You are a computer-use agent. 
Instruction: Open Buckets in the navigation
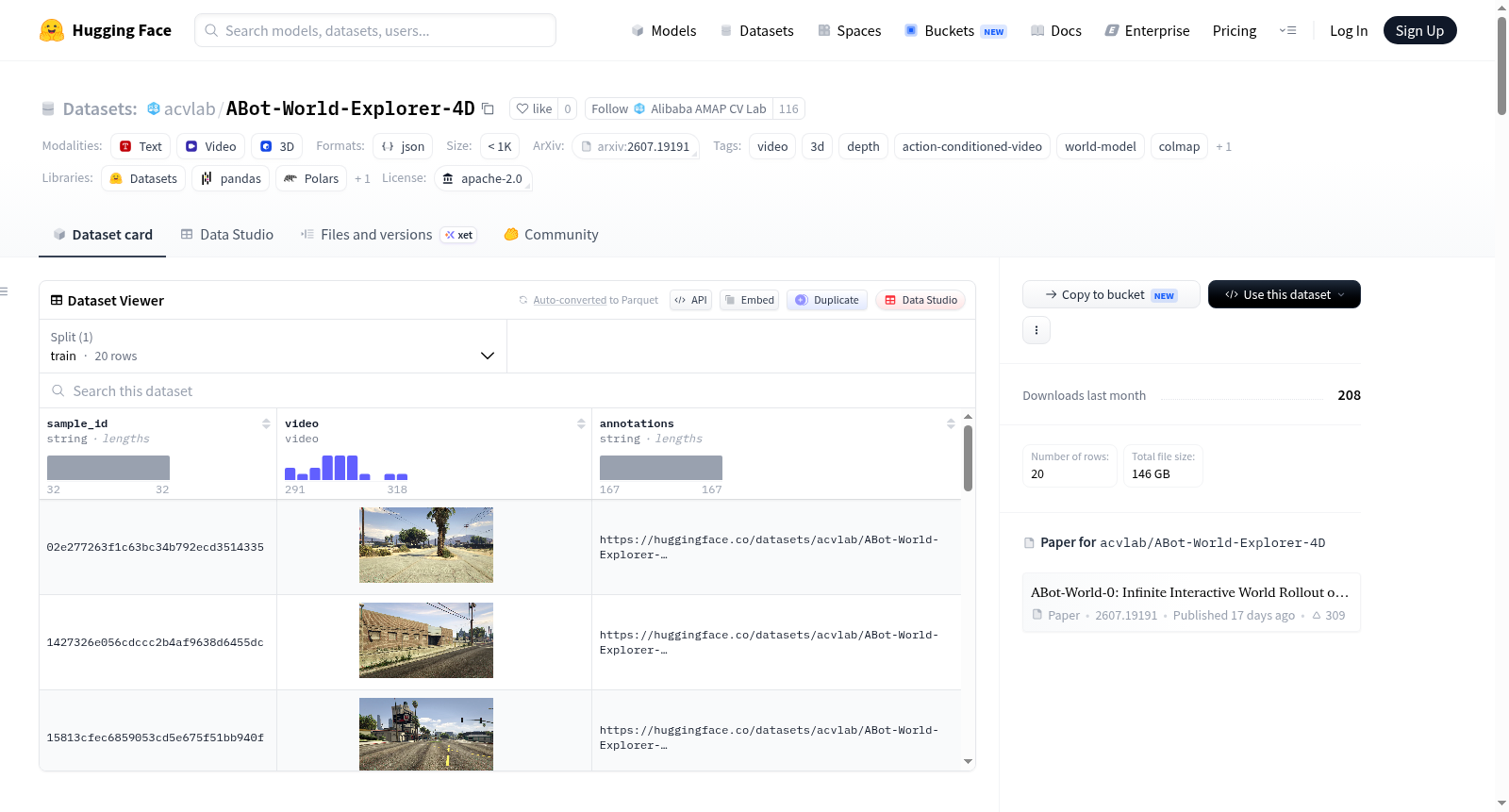pyautogui.click(x=955, y=30)
